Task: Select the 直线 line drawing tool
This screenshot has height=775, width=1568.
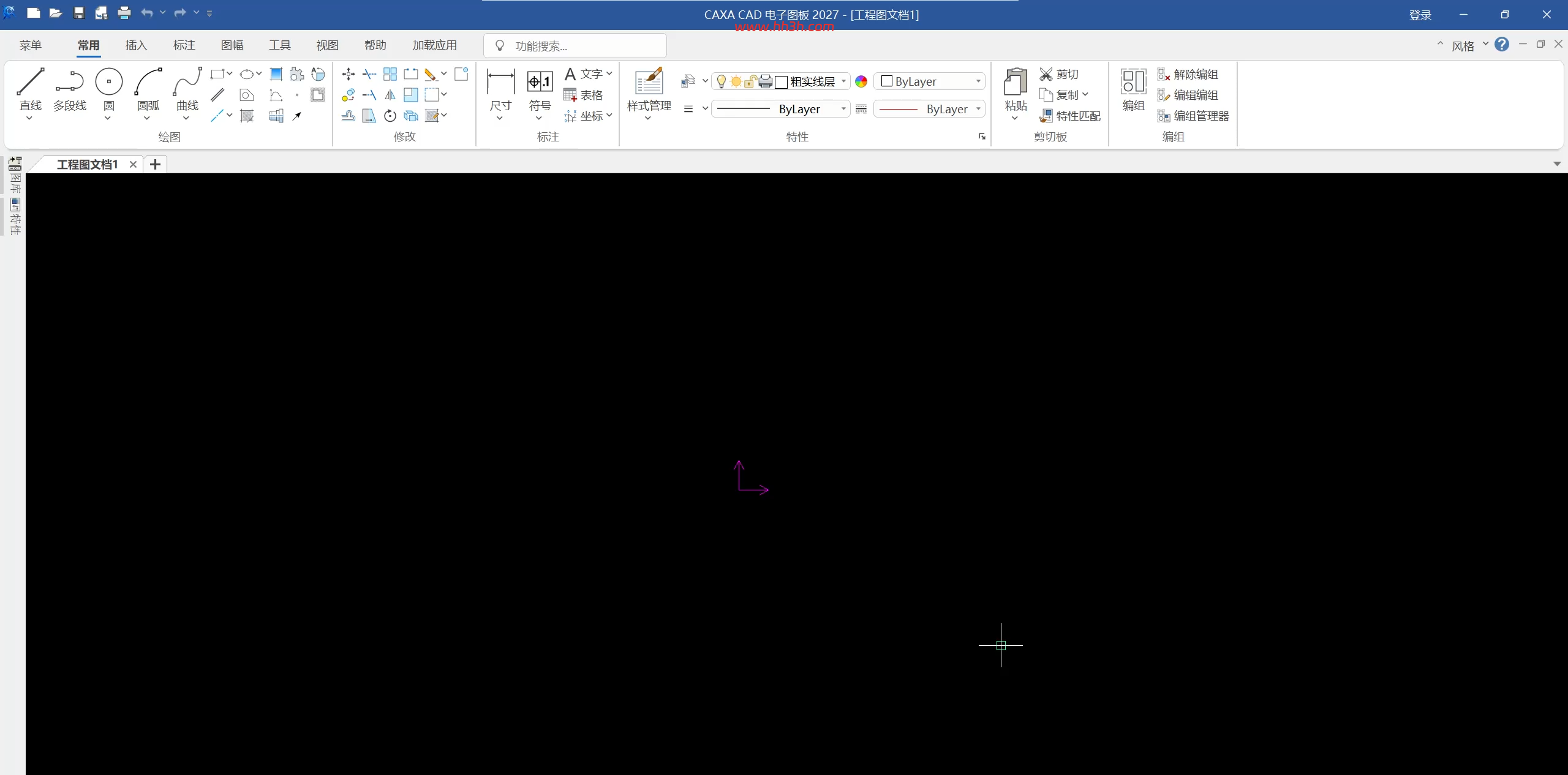Action: [30, 89]
